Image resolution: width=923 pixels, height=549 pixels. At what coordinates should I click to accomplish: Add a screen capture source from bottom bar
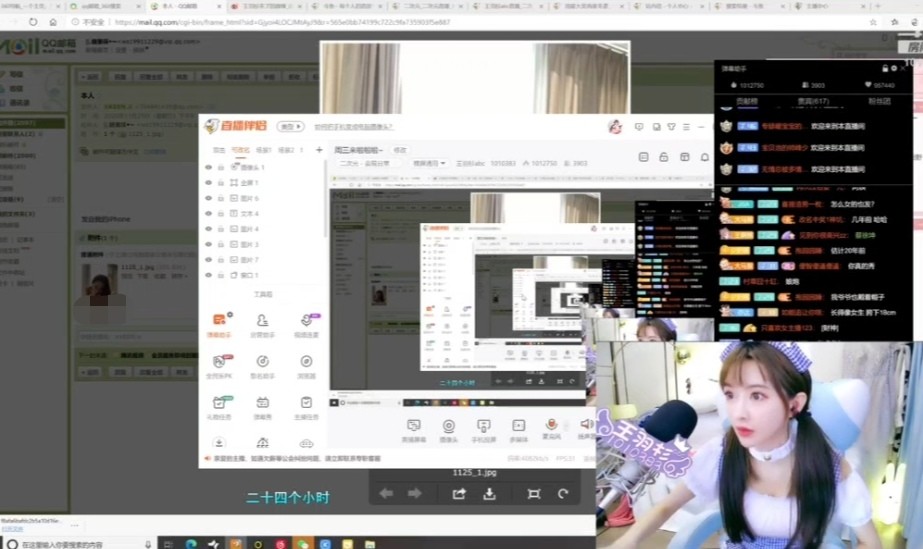414,431
